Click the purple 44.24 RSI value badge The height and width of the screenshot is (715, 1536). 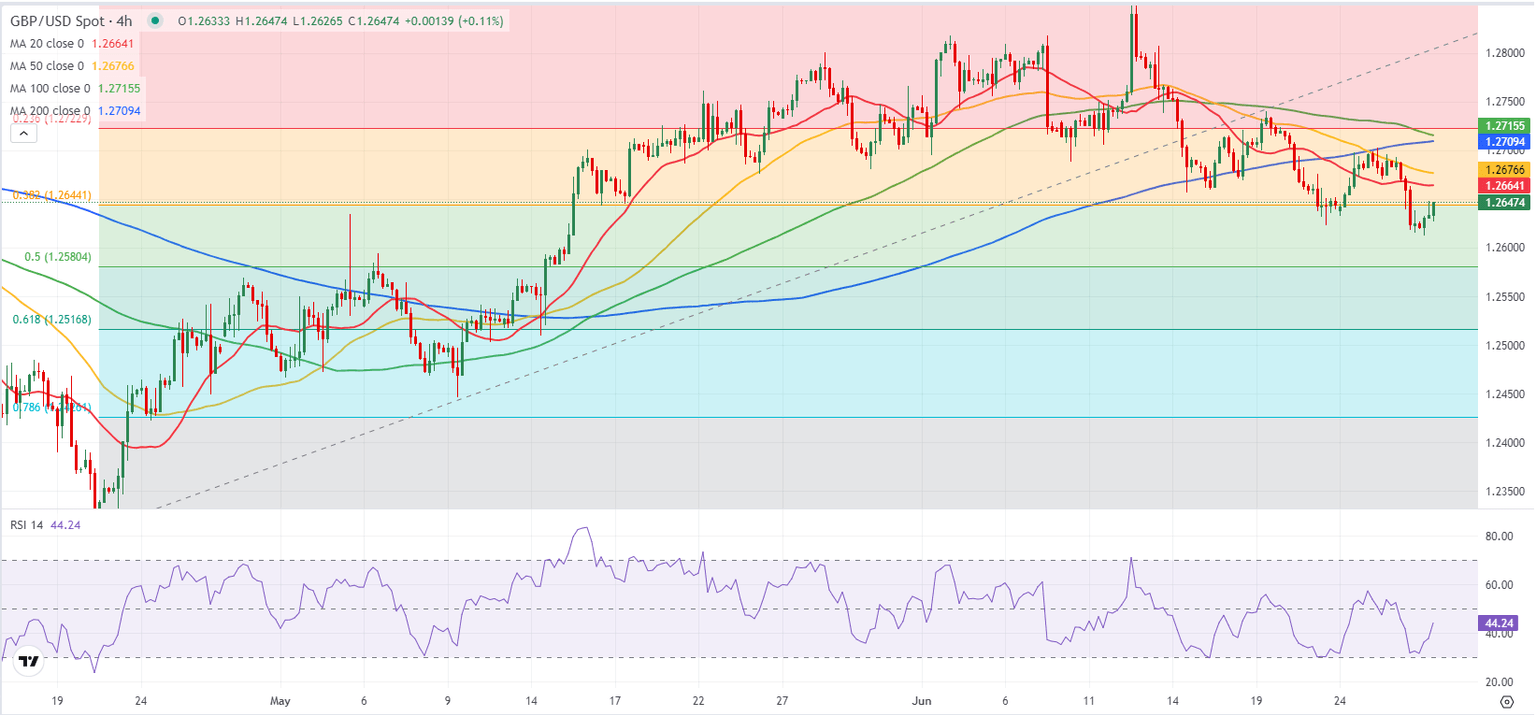click(1497, 624)
